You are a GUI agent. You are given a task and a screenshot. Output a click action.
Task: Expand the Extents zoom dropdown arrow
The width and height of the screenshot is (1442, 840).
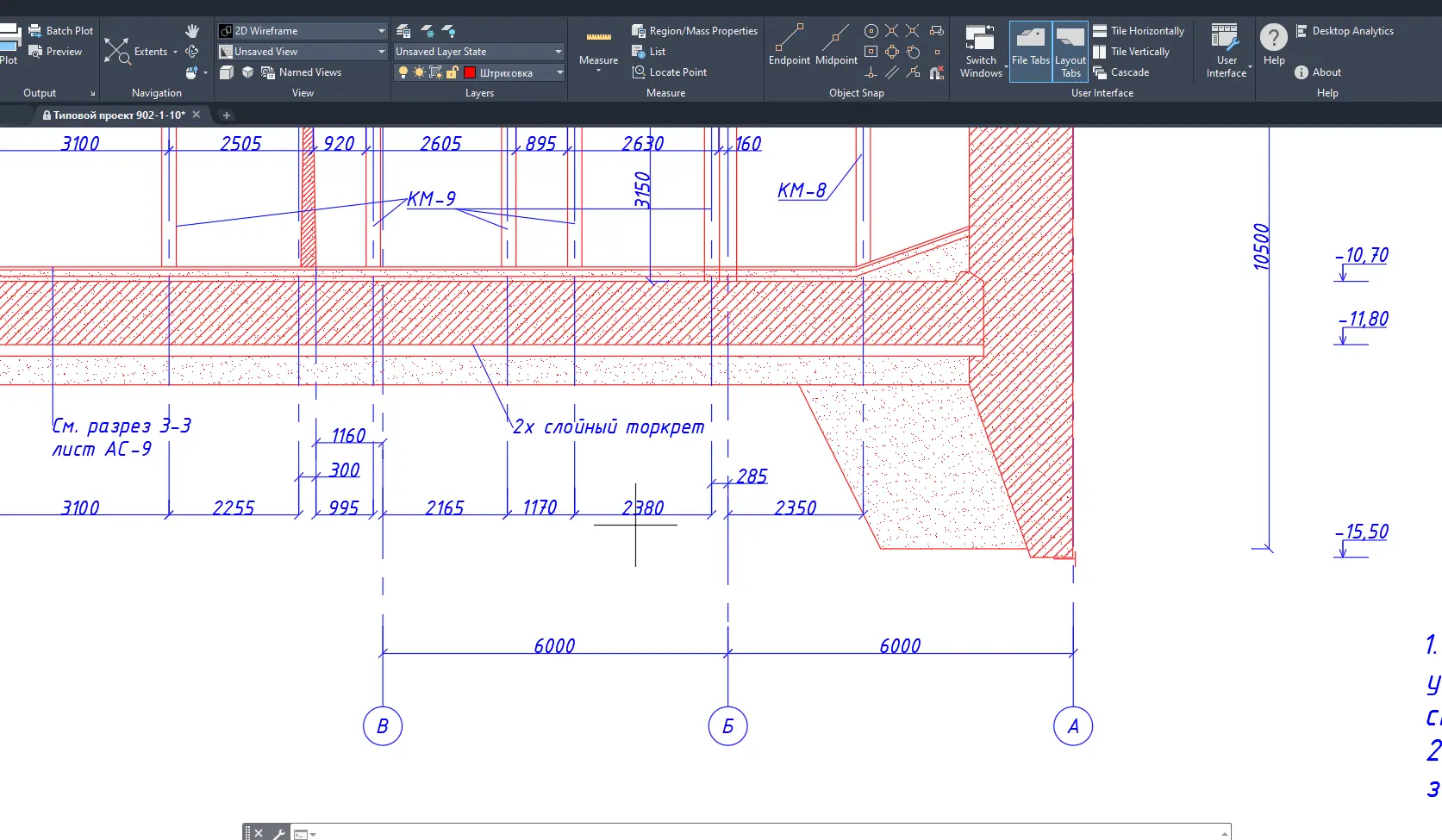click(x=175, y=52)
